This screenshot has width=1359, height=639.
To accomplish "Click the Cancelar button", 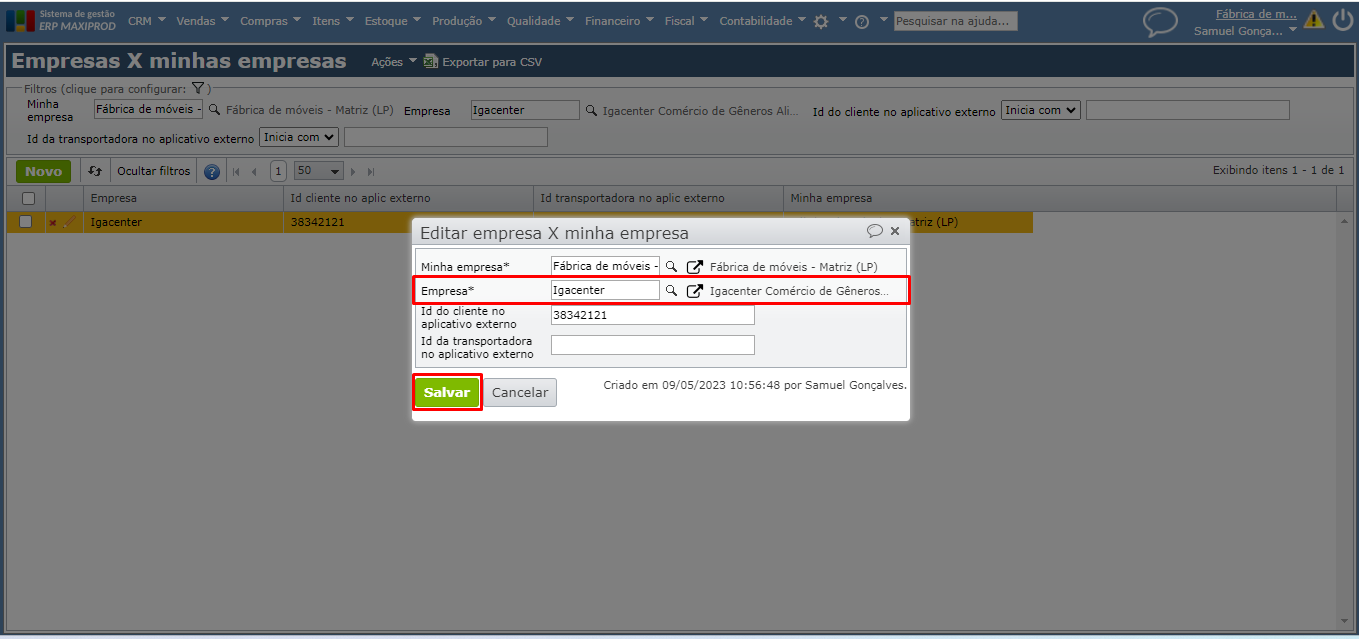I will pyautogui.click(x=520, y=392).
